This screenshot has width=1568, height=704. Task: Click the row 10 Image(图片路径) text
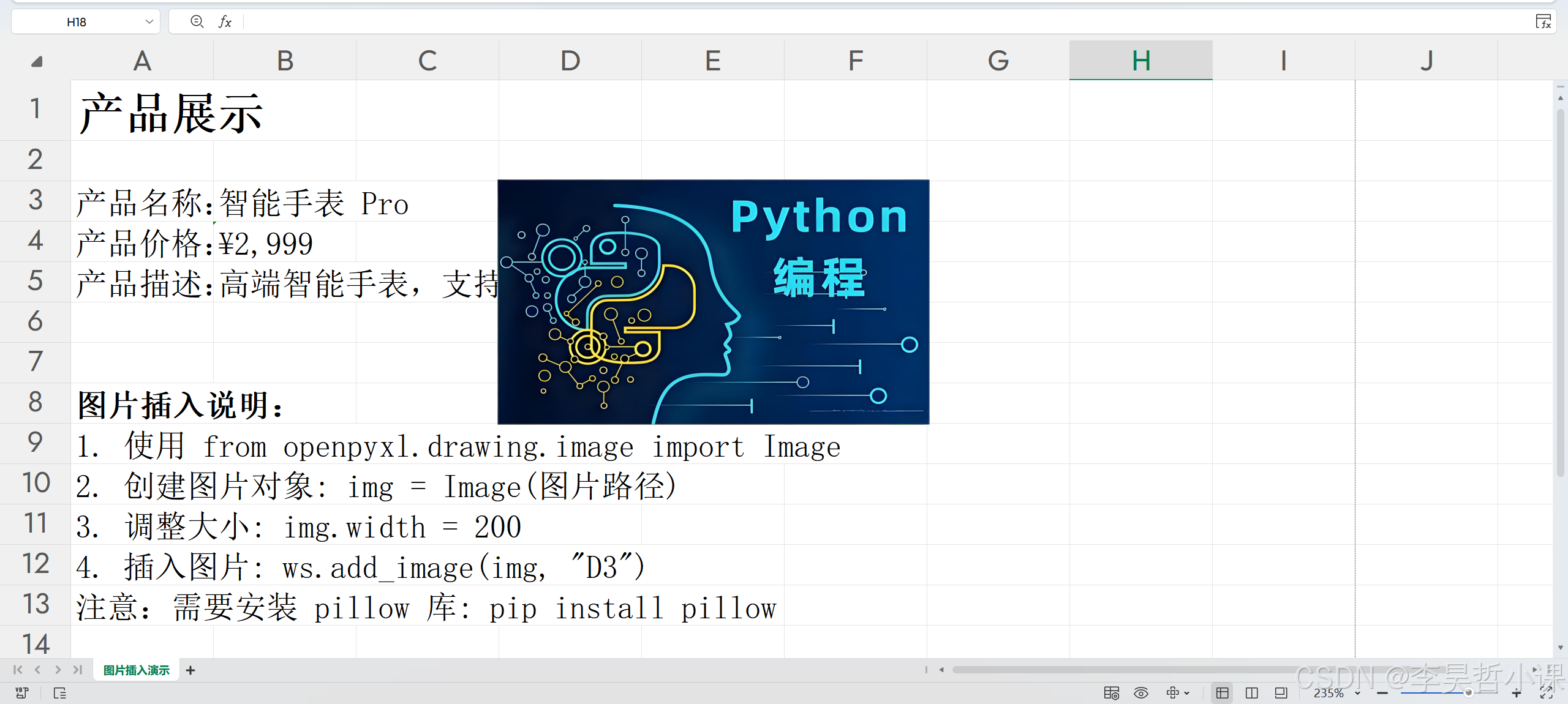click(376, 485)
